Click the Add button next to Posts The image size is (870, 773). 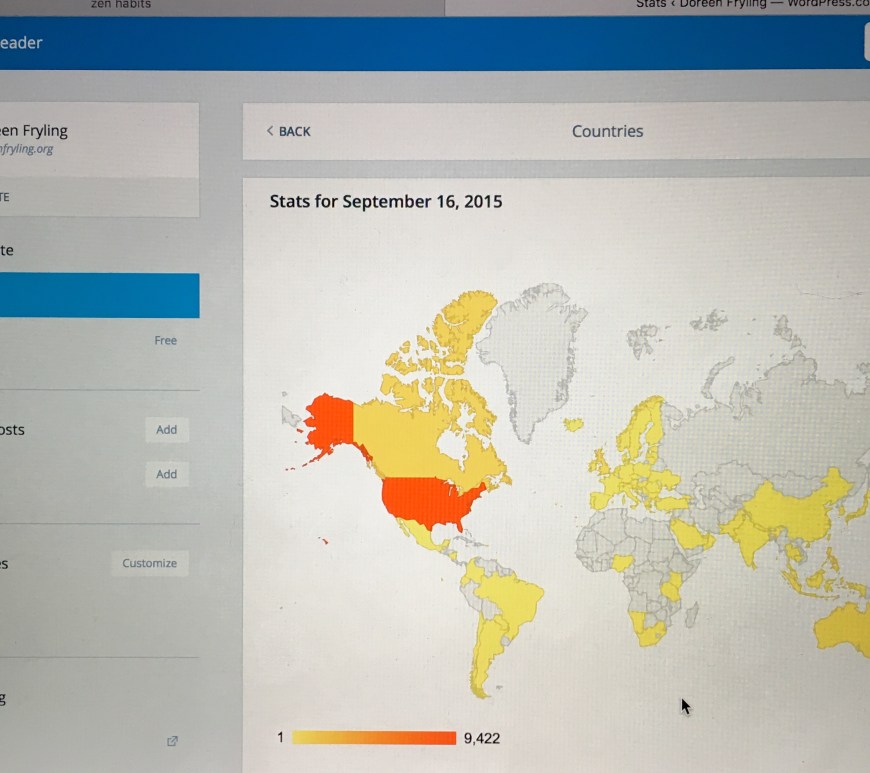[x=166, y=430]
